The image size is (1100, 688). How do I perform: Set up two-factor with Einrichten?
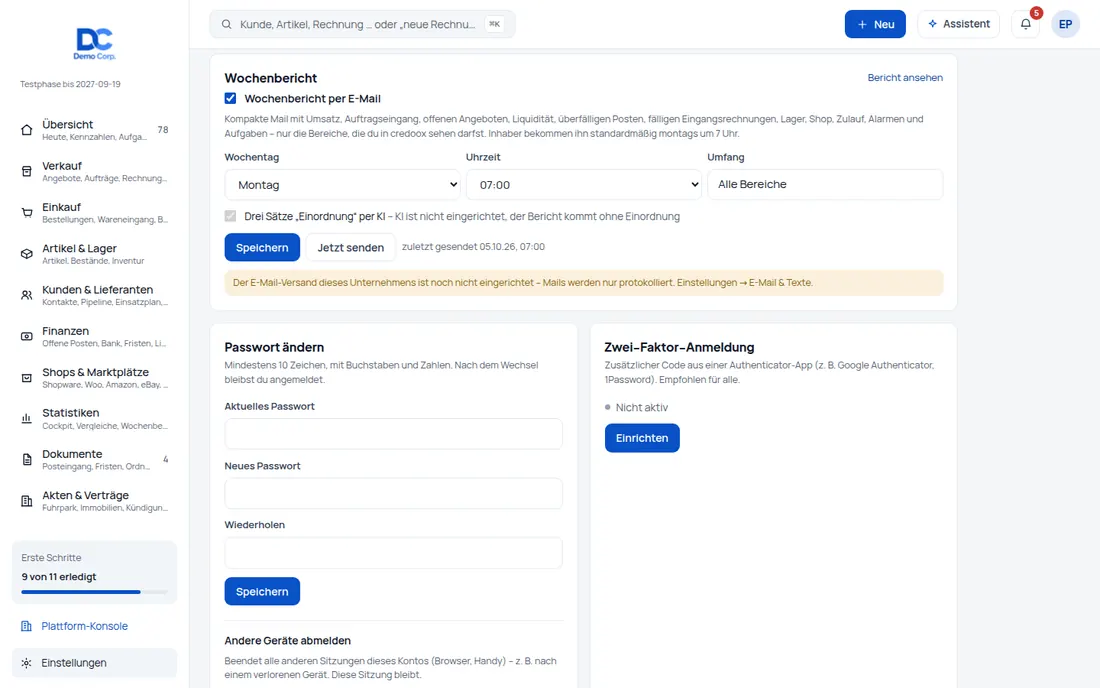click(642, 438)
